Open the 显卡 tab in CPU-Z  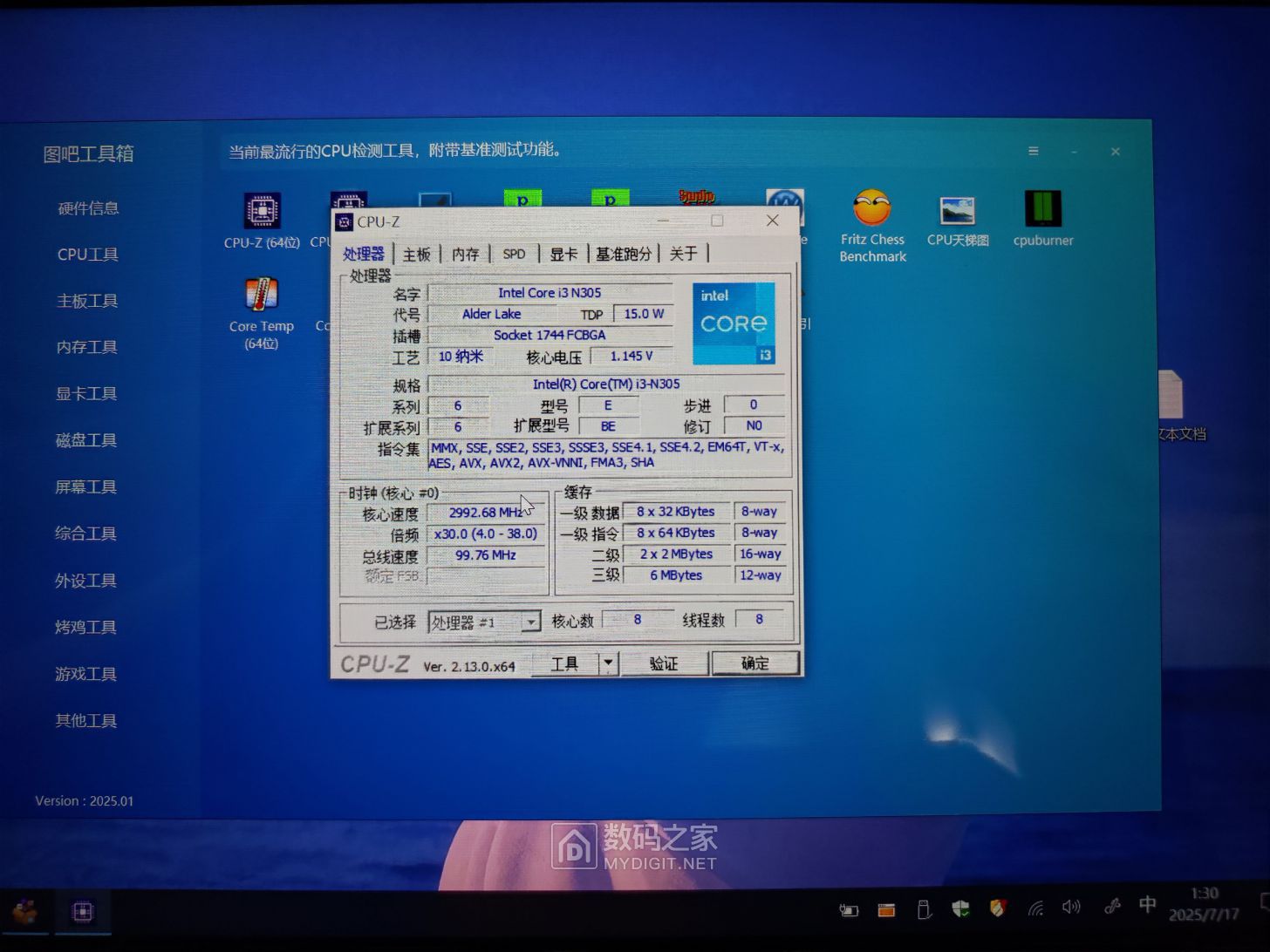563,254
